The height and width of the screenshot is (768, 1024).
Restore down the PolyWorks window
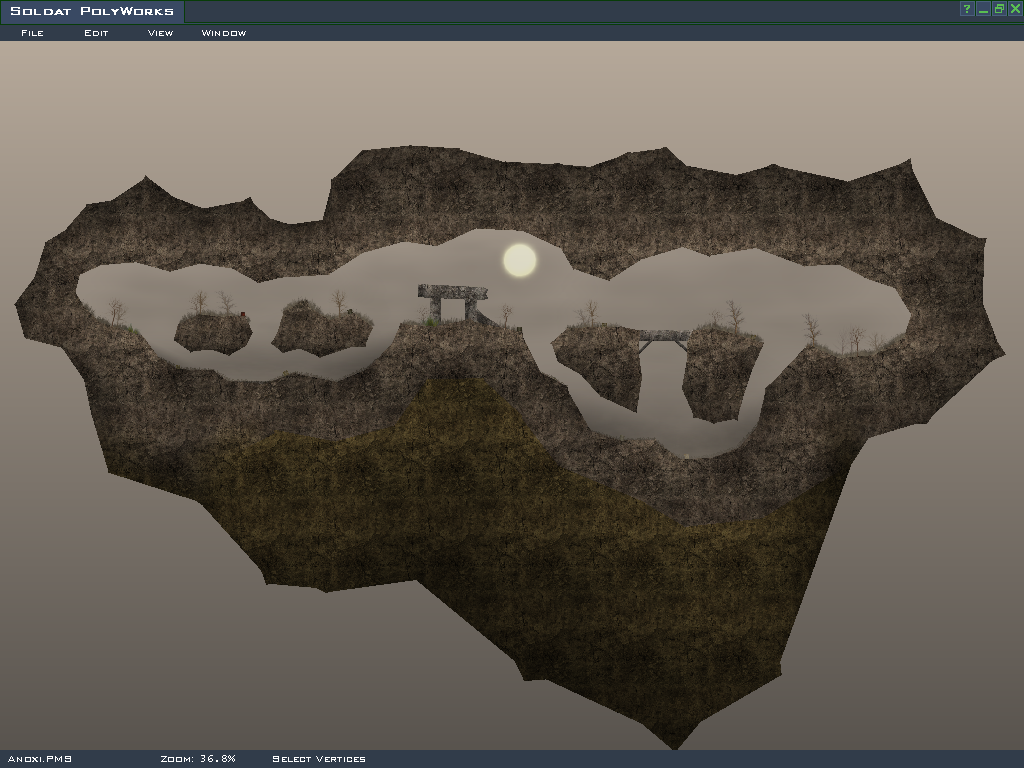pyautogui.click(x=999, y=9)
